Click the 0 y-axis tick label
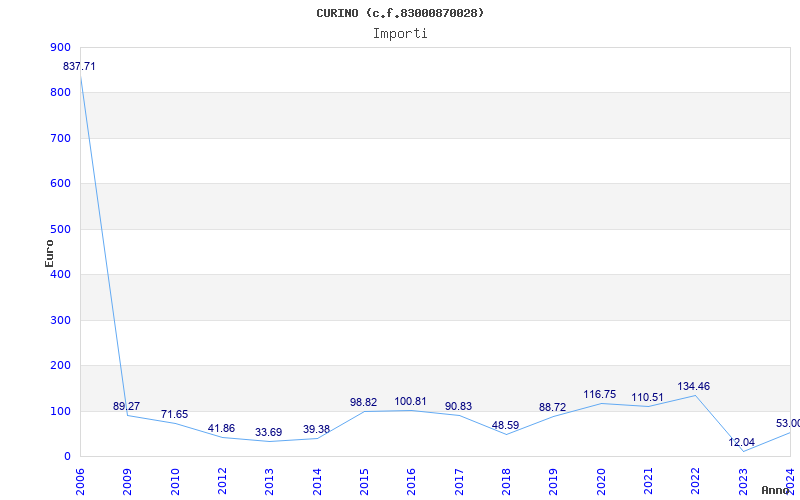The height and width of the screenshot is (500, 800). tap(67, 457)
